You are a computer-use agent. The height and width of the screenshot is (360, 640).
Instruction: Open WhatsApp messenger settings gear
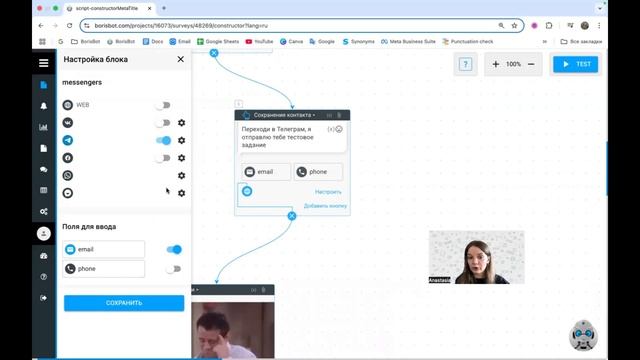coord(182,176)
